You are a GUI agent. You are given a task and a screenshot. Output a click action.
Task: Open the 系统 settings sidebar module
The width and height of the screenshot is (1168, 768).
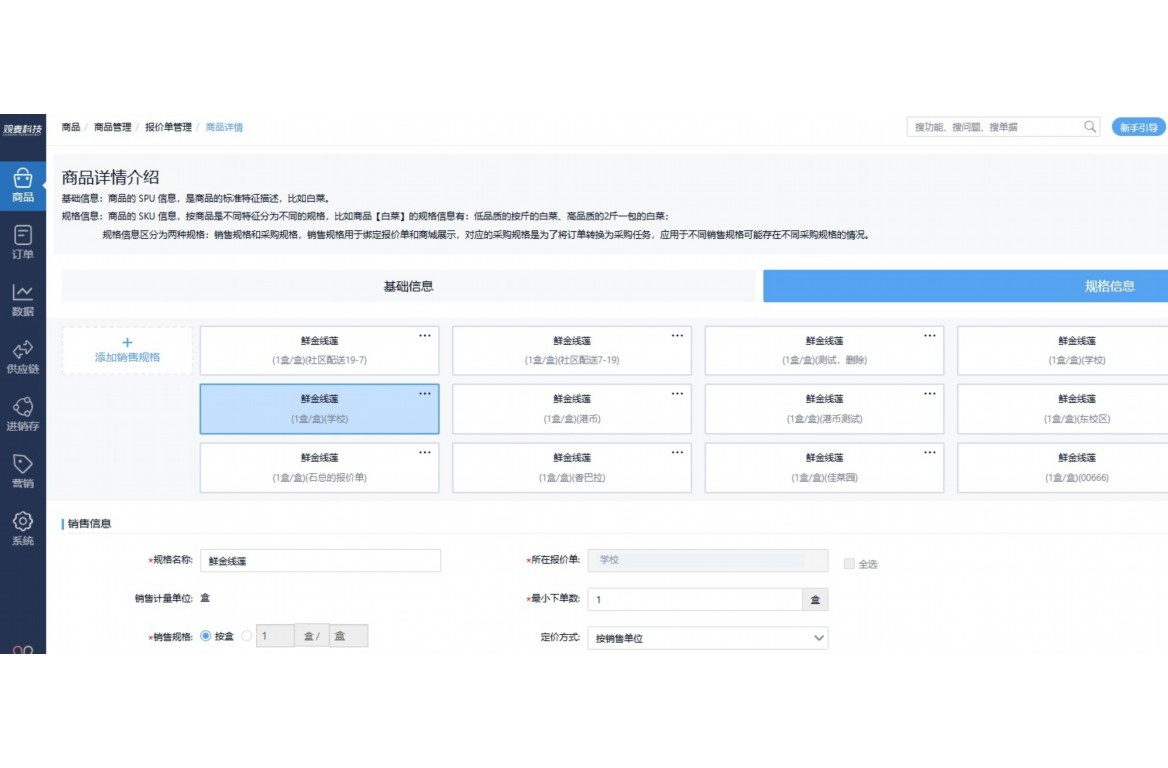22,529
